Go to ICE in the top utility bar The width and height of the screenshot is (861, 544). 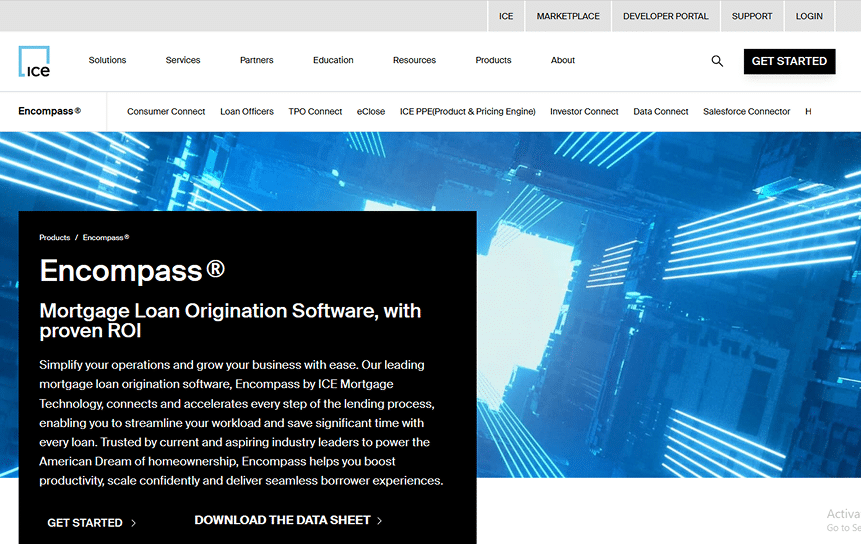506,16
